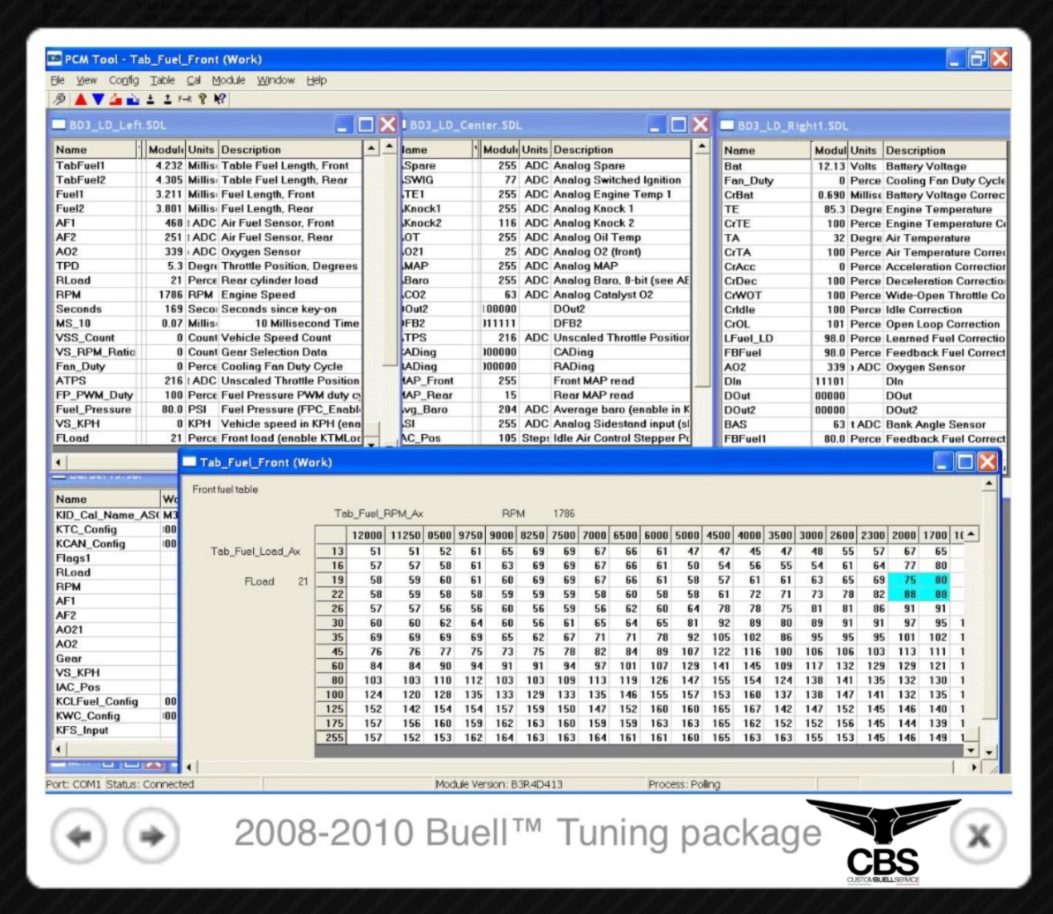Click Units column header in BD3_LD_Center window

click(x=535, y=149)
